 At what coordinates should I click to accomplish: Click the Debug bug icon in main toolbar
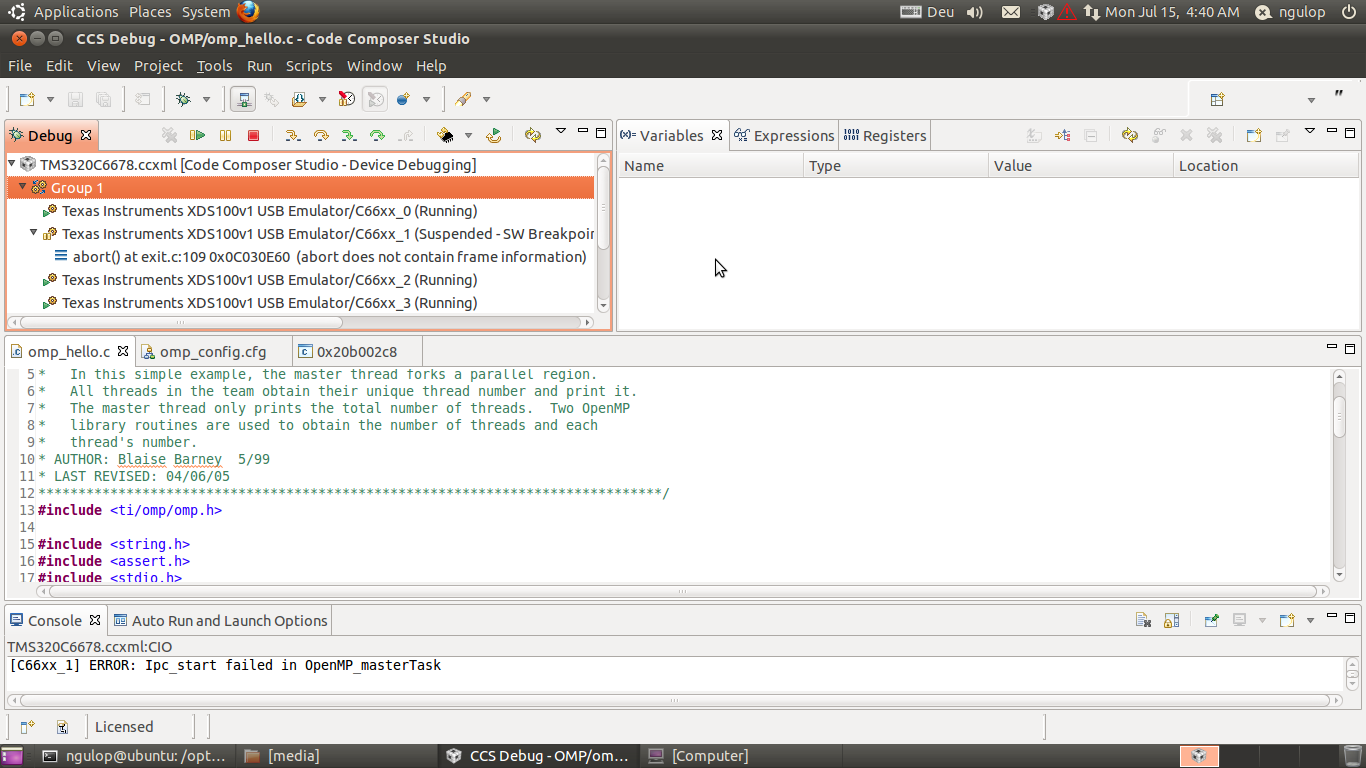(x=183, y=99)
